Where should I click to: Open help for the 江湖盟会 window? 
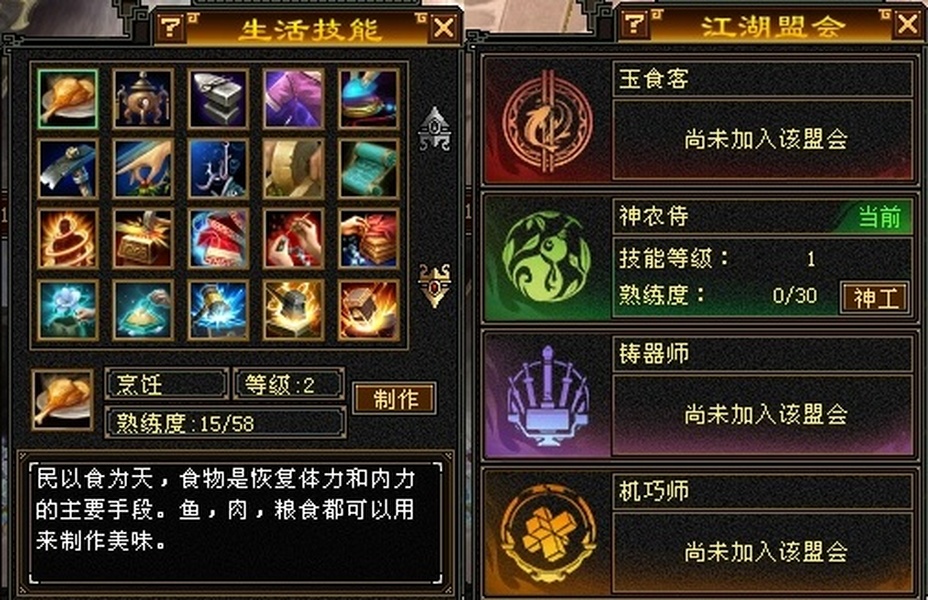coord(634,24)
